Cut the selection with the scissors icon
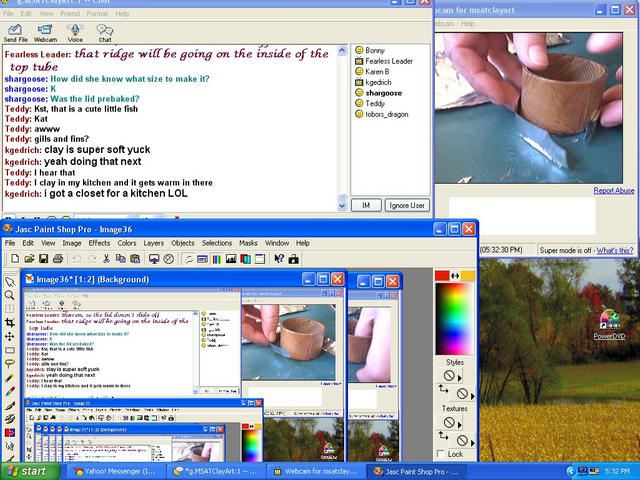This screenshot has width=640, height=480. point(106,259)
